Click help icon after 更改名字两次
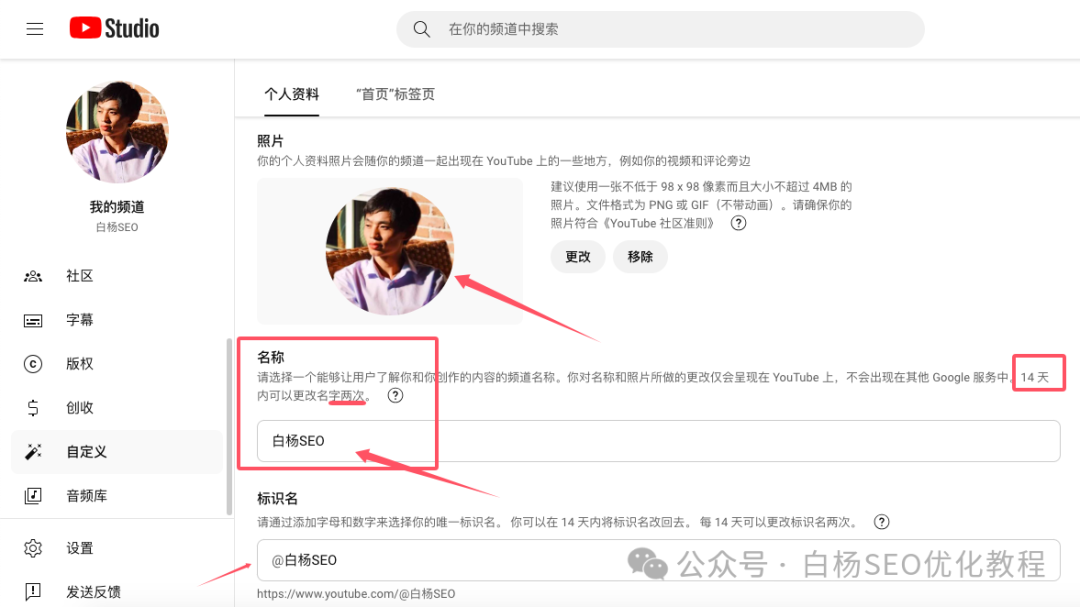 [395, 395]
